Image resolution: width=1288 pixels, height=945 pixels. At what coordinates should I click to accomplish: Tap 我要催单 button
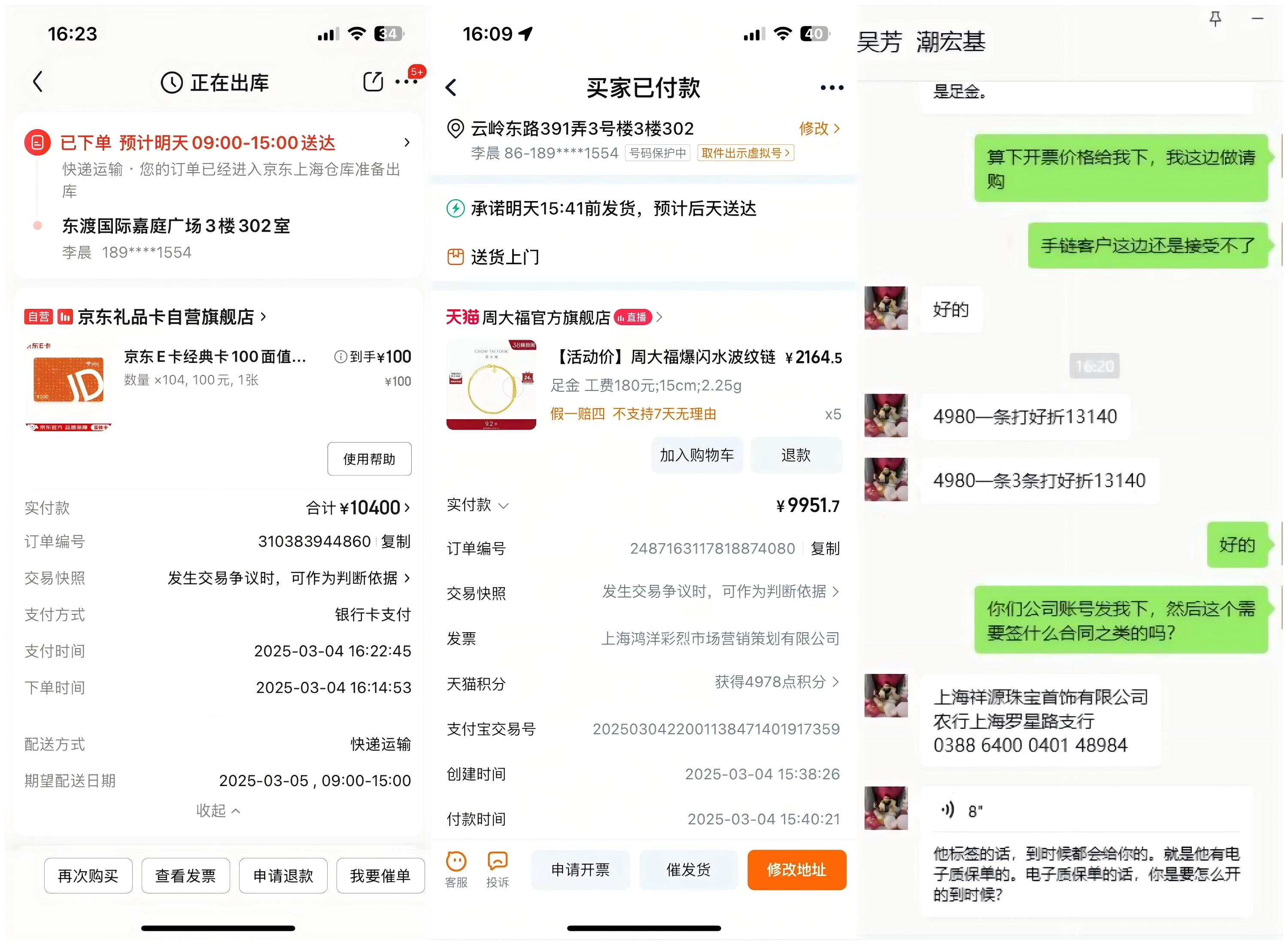tap(380, 876)
